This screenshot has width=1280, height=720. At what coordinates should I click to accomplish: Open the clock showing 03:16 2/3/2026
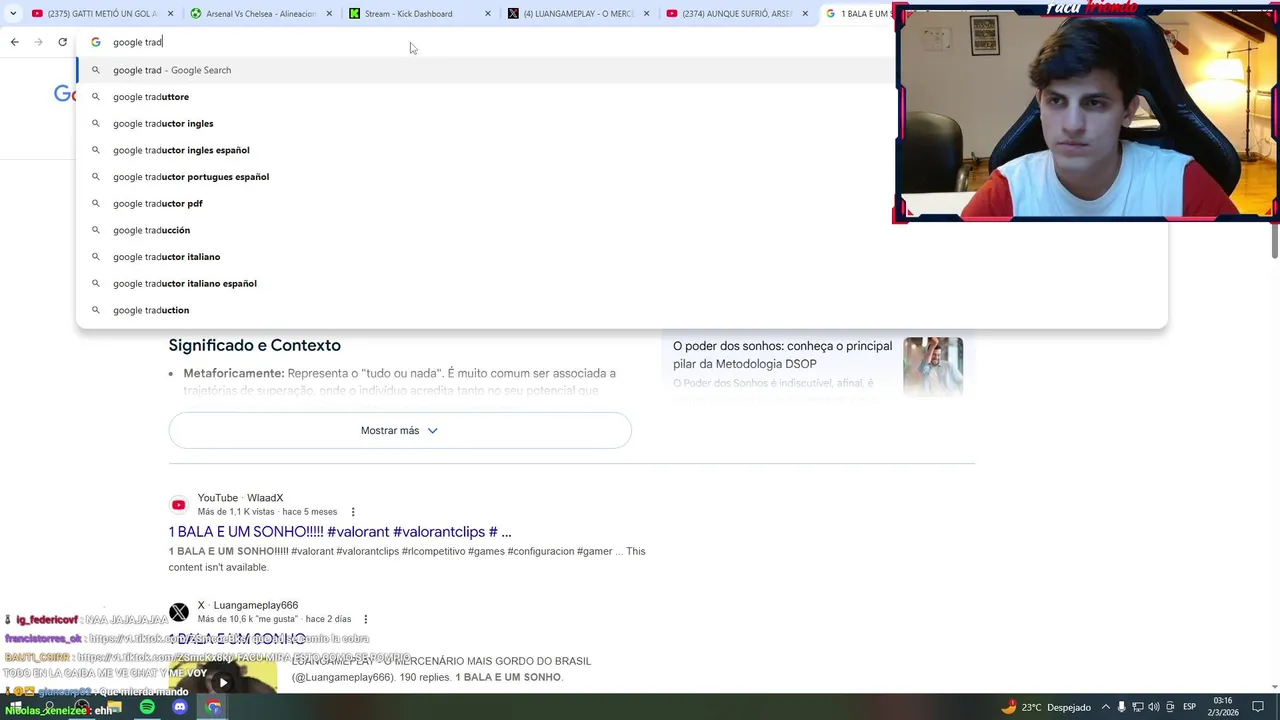[x=1222, y=707]
